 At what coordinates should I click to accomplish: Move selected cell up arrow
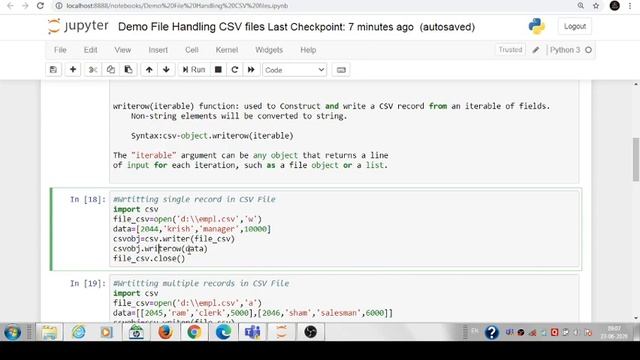(x=149, y=70)
